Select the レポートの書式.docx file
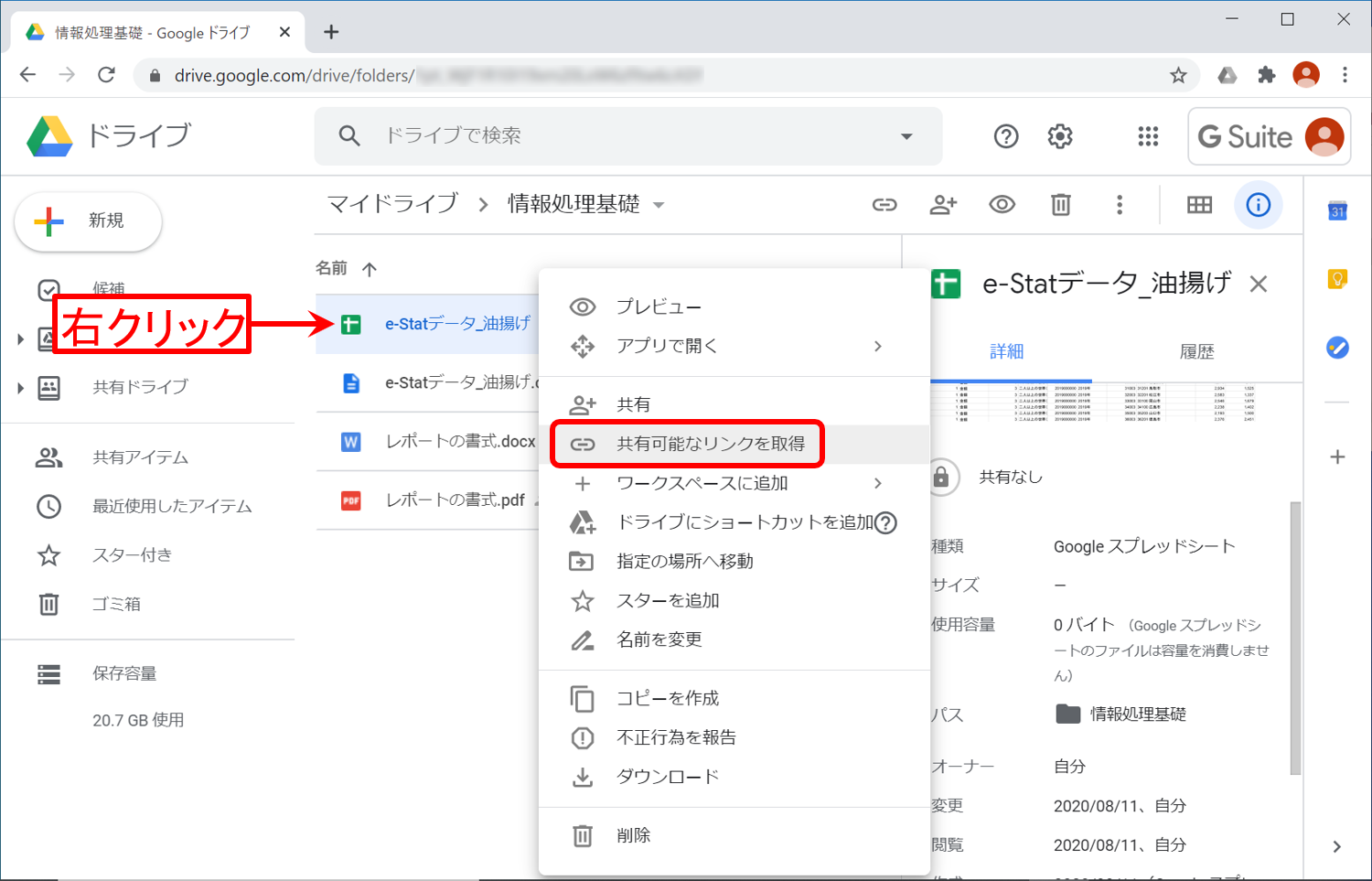 tap(427, 442)
